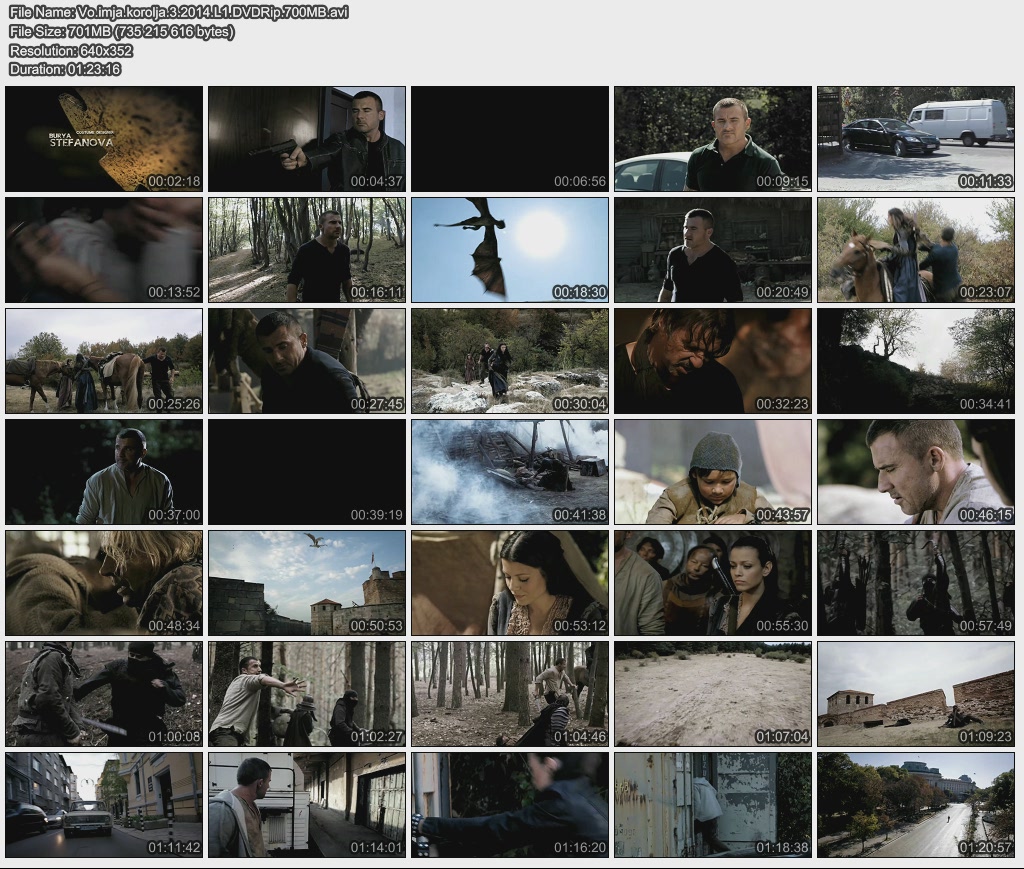Select the flying dragon against sun thumbnail
Viewport: 1024px width, 869px height.
510,250
